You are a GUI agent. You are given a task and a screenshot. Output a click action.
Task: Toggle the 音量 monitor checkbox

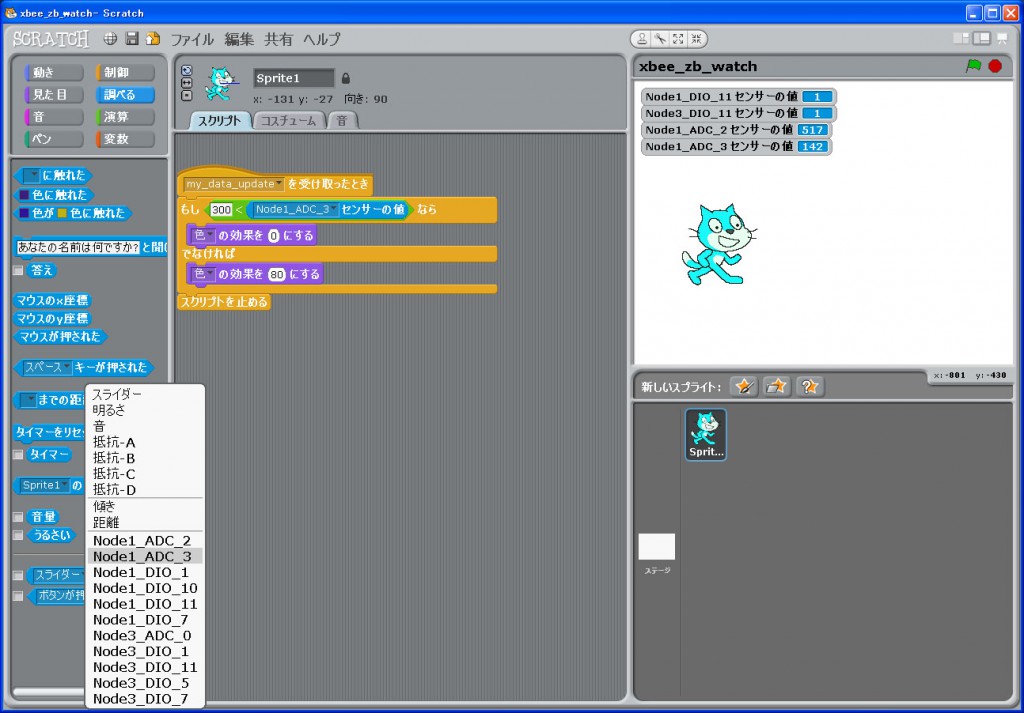tap(18, 517)
